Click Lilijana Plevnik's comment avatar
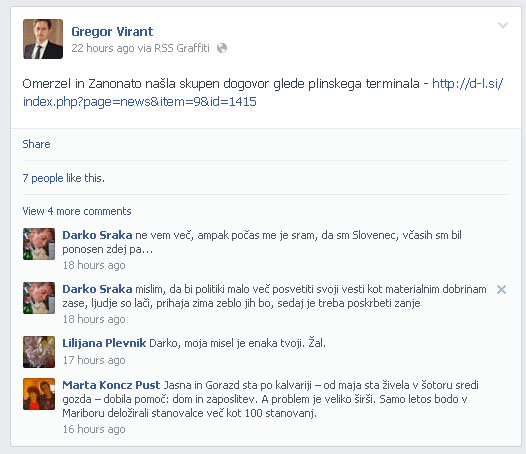 [x=39, y=352]
